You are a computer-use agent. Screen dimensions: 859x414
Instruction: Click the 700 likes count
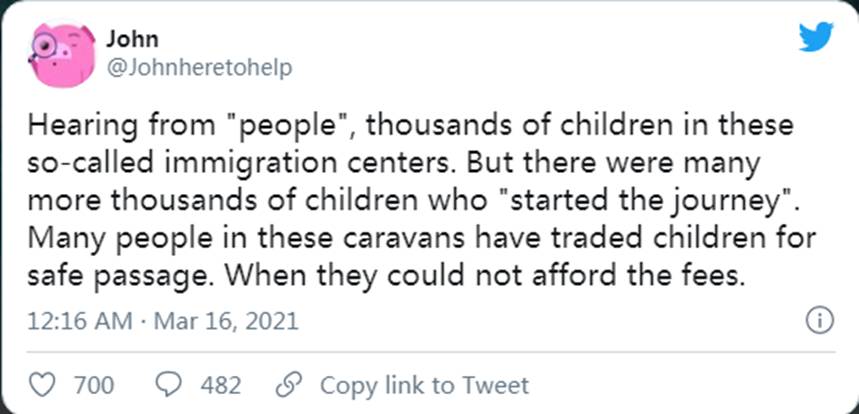point(94,385)
